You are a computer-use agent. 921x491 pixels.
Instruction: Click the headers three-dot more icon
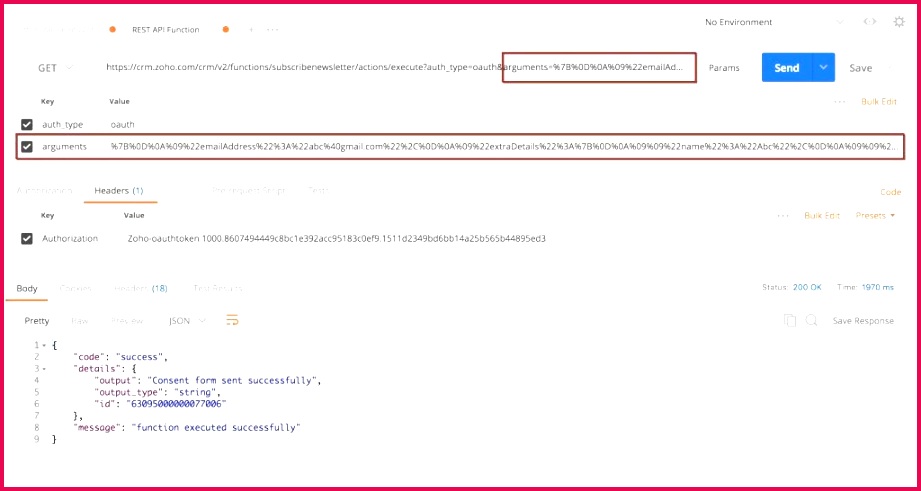pyautogui.click(x=783, y=215)
